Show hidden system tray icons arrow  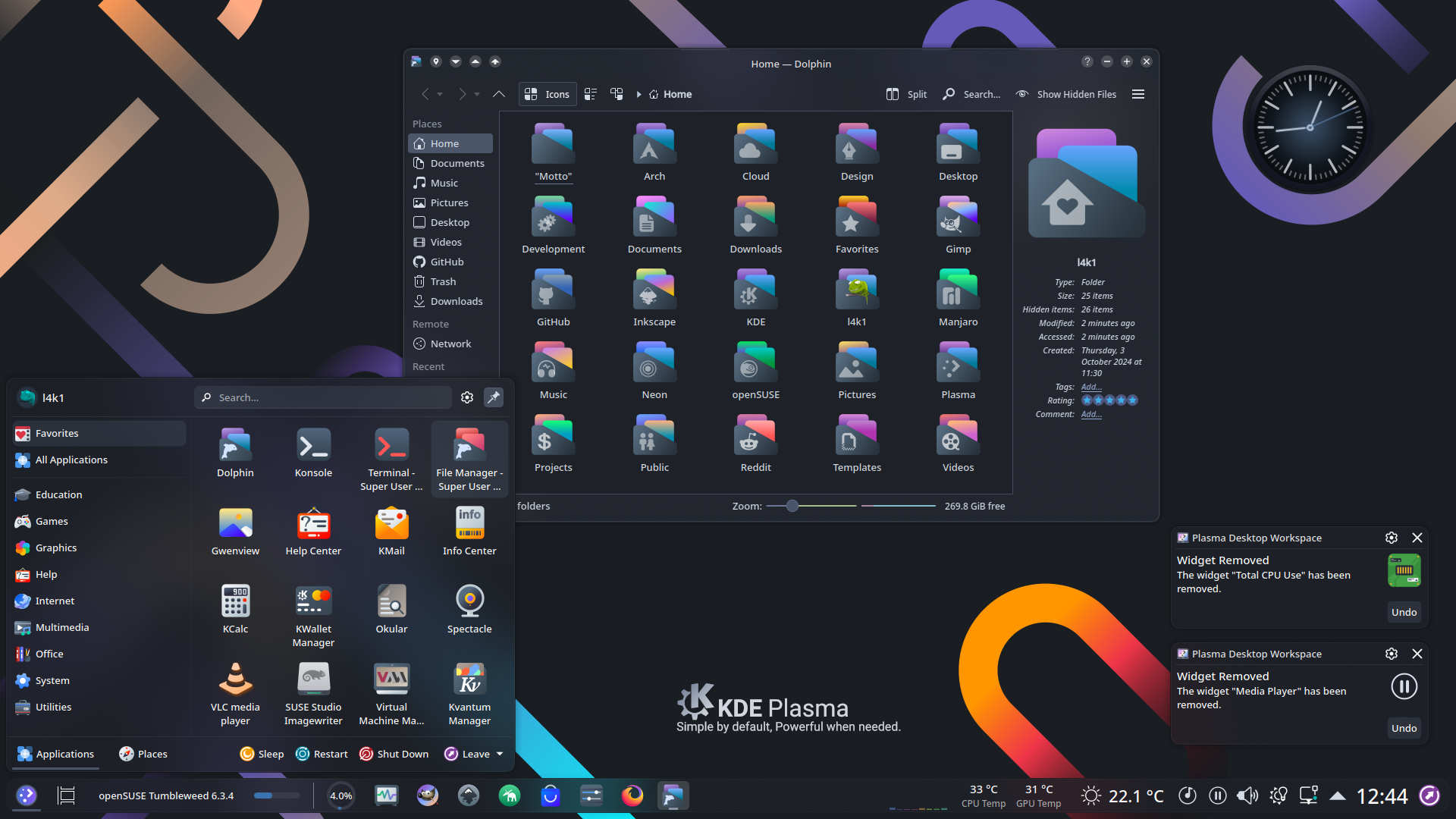[x=1338, y=795]
